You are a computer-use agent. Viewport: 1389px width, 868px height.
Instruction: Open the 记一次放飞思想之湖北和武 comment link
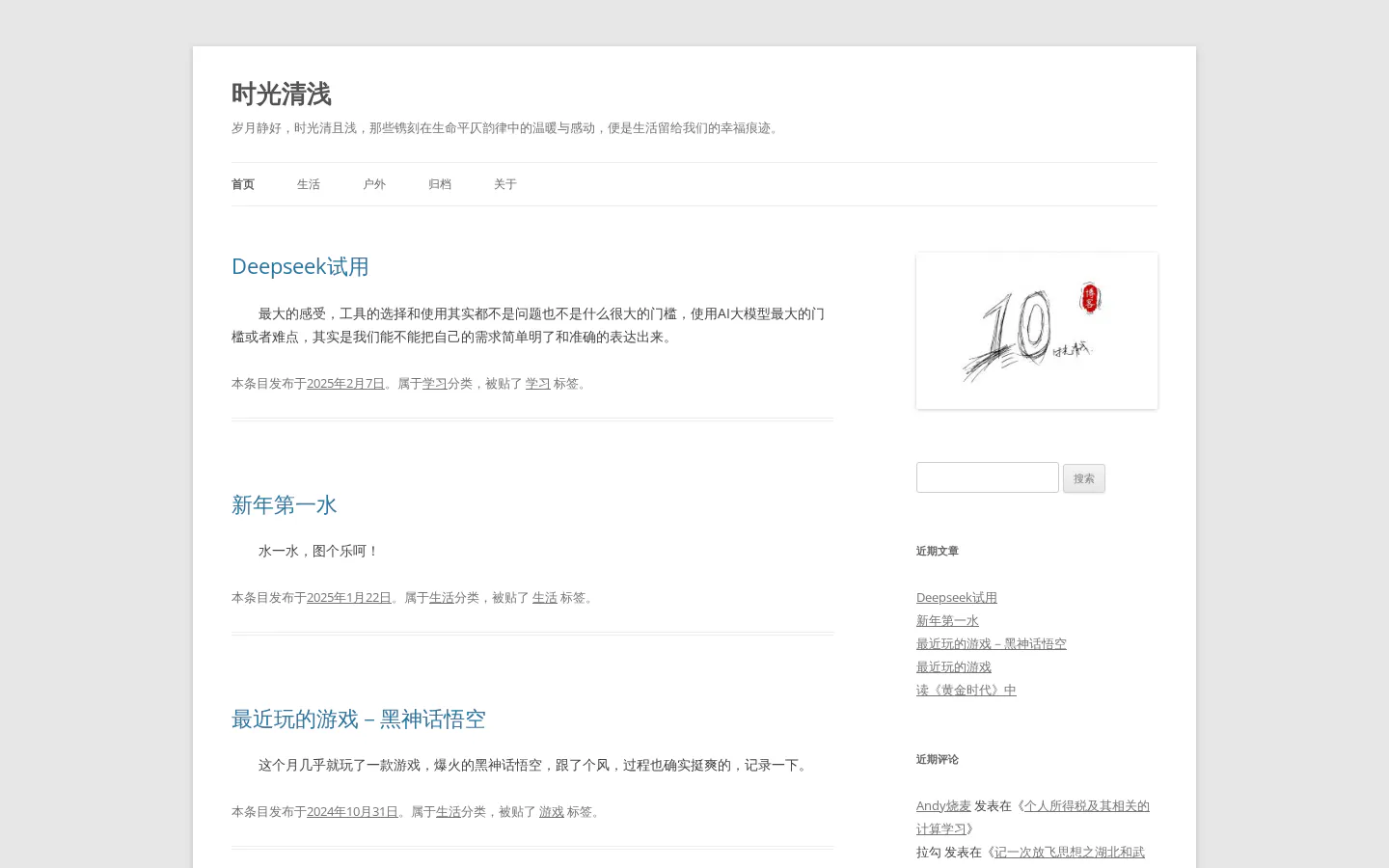(x=1070, y=852)
